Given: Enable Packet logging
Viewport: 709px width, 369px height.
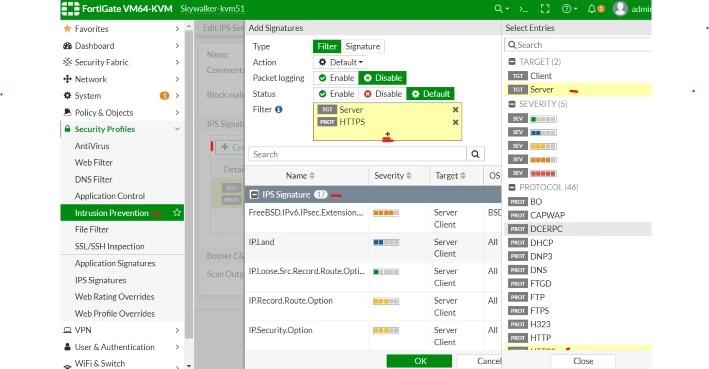Looking at the screenshot, I should tap(336, 78).
